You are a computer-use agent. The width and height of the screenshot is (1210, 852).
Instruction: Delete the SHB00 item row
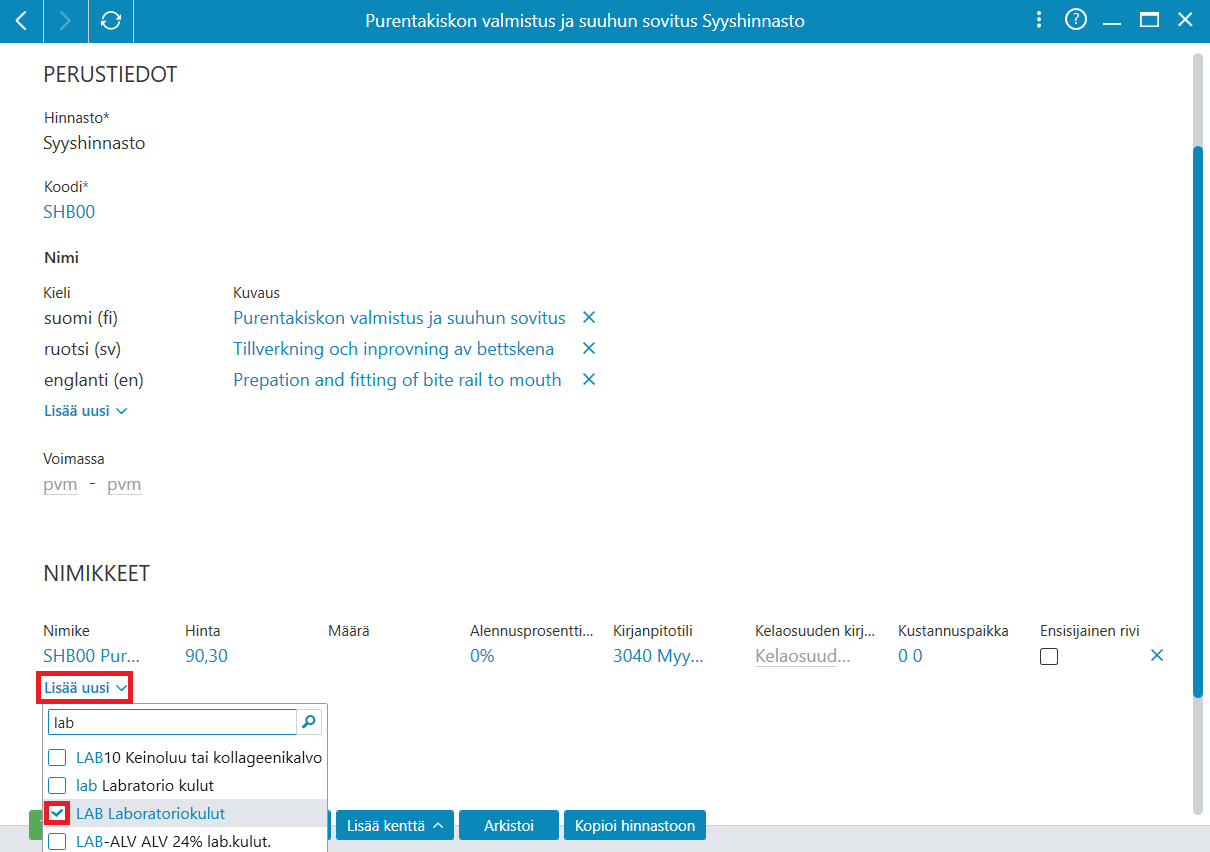pyautogui.click(x=1157, y=656)
